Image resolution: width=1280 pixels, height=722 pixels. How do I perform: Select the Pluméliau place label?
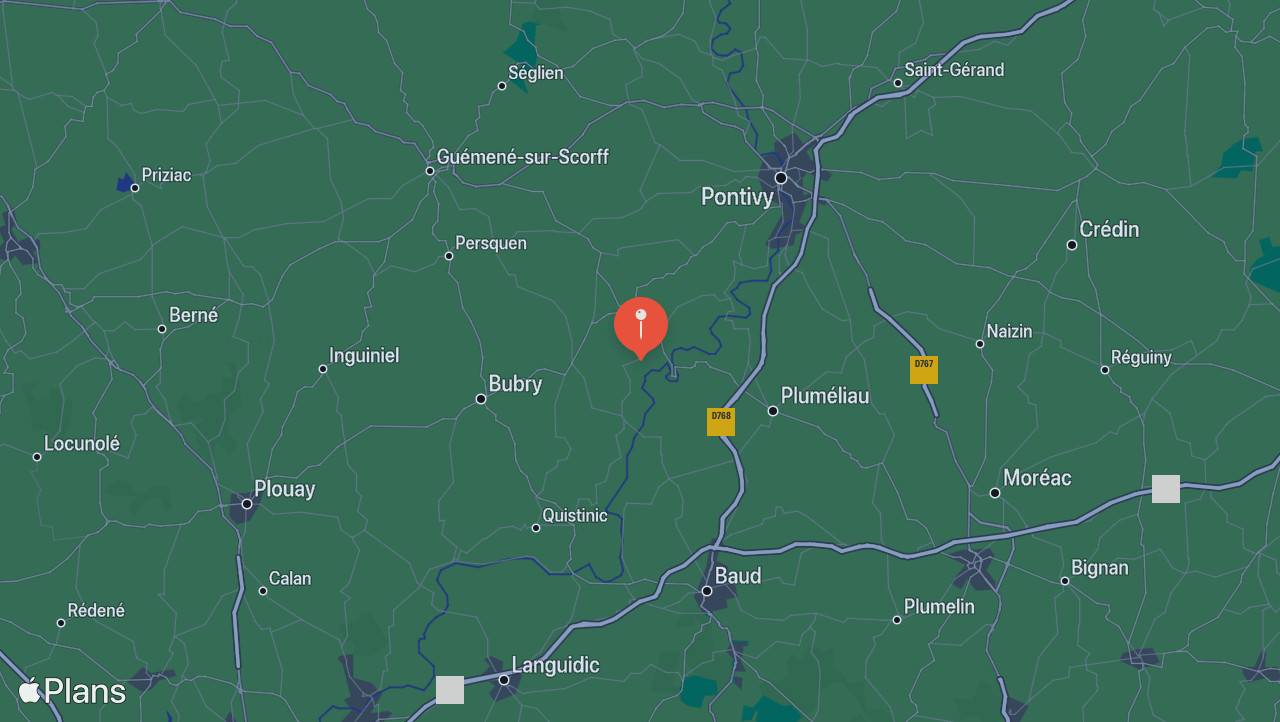[x=825, y=396]
